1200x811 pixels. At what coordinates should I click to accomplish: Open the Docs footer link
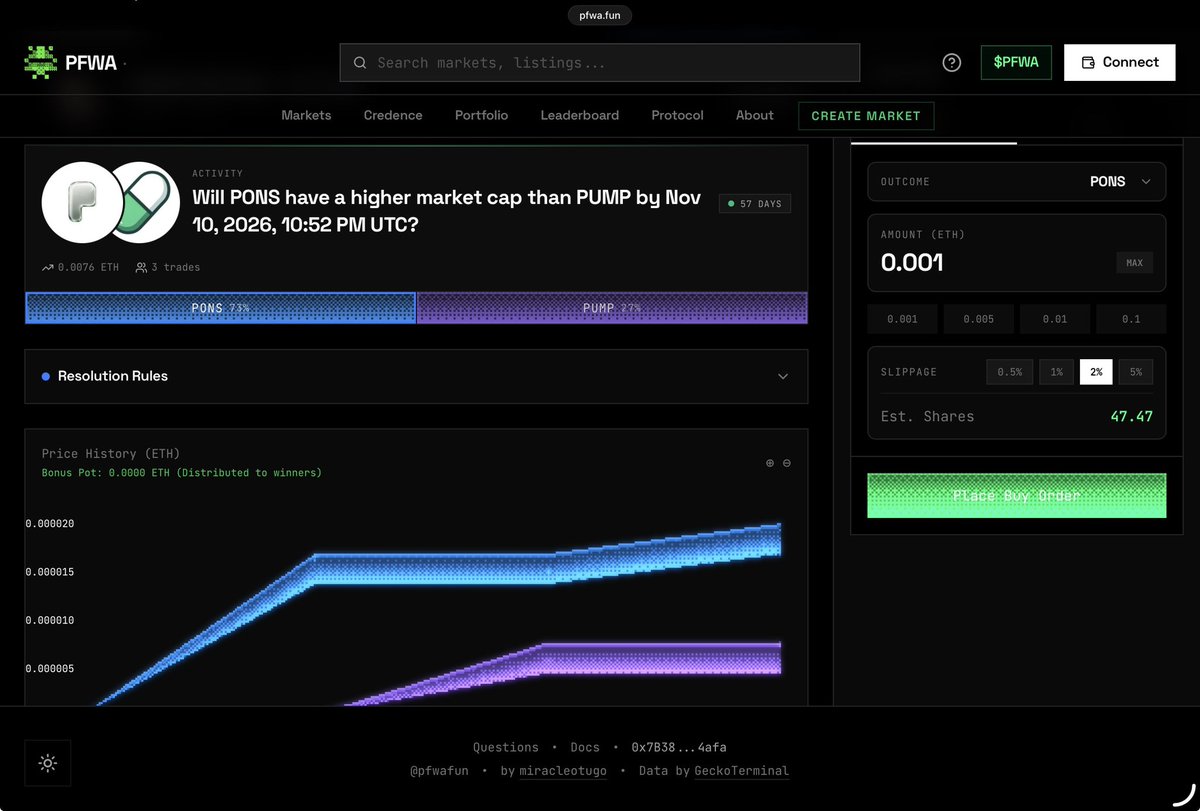point(585,747)
